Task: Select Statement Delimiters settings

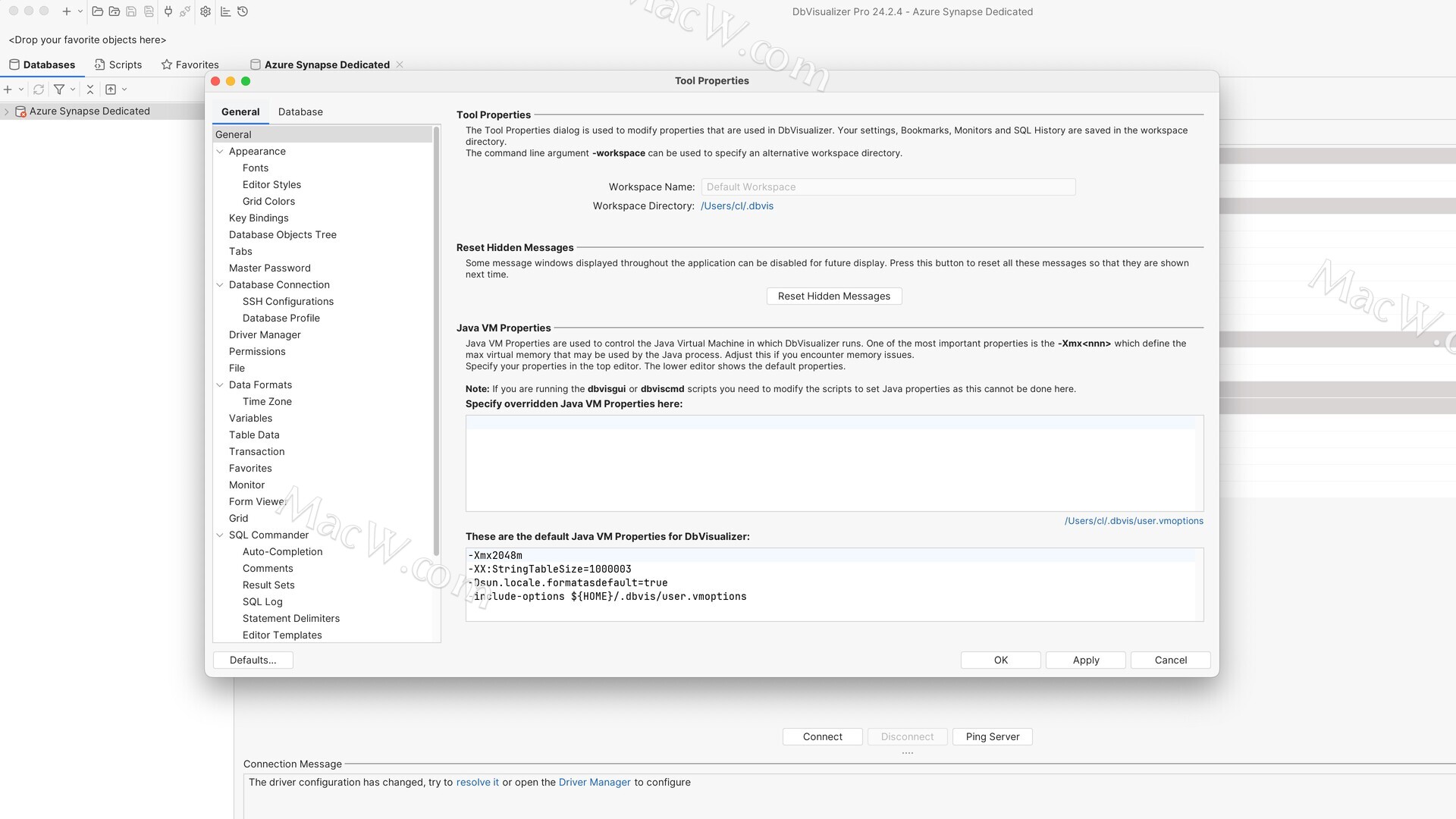Action: pos(291,619)
